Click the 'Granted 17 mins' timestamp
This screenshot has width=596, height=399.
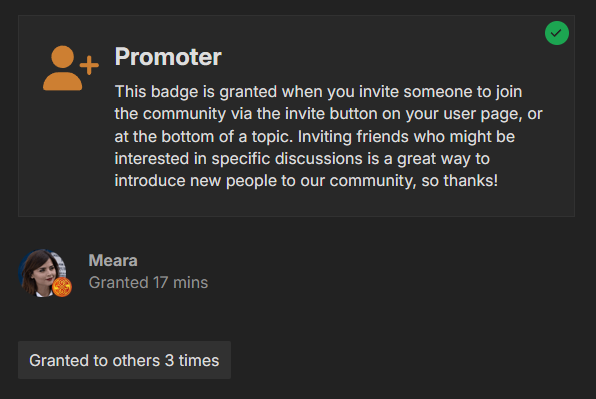coord(148,283)
